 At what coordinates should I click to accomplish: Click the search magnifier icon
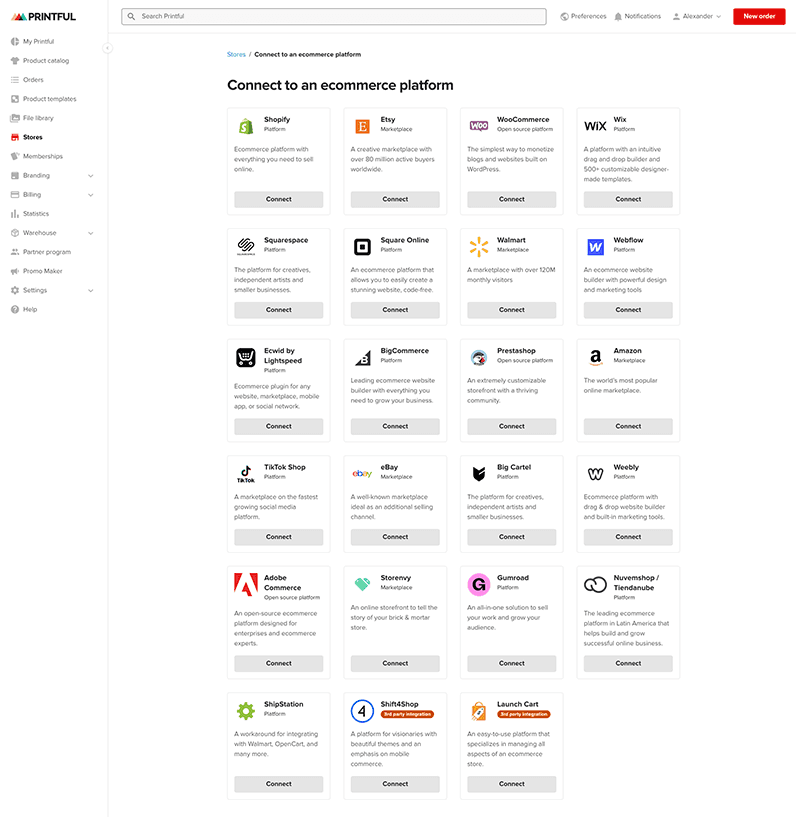(x=131, y=17)
